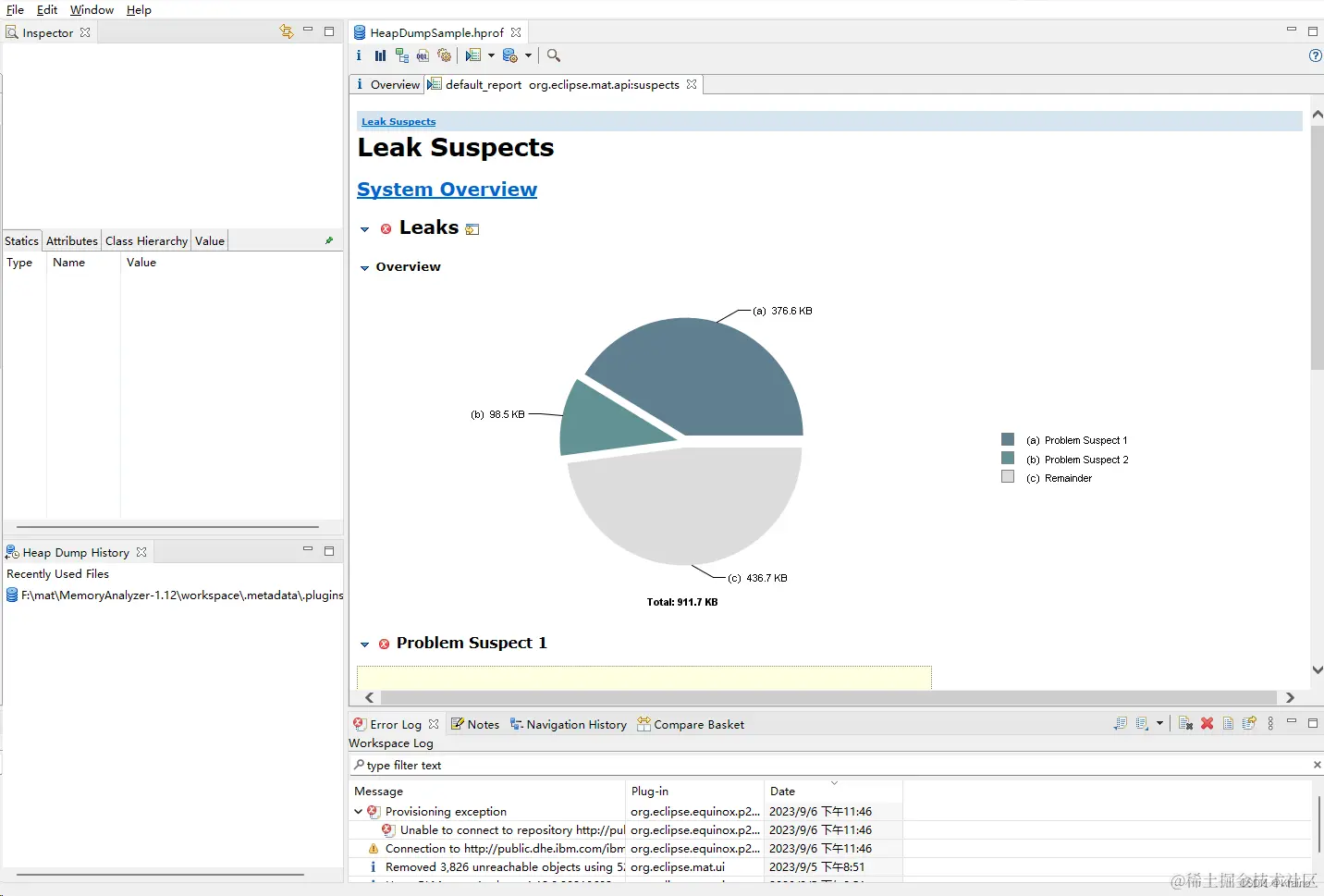
Task: Open the recent heap dump file entry
Action: [174, 595]
